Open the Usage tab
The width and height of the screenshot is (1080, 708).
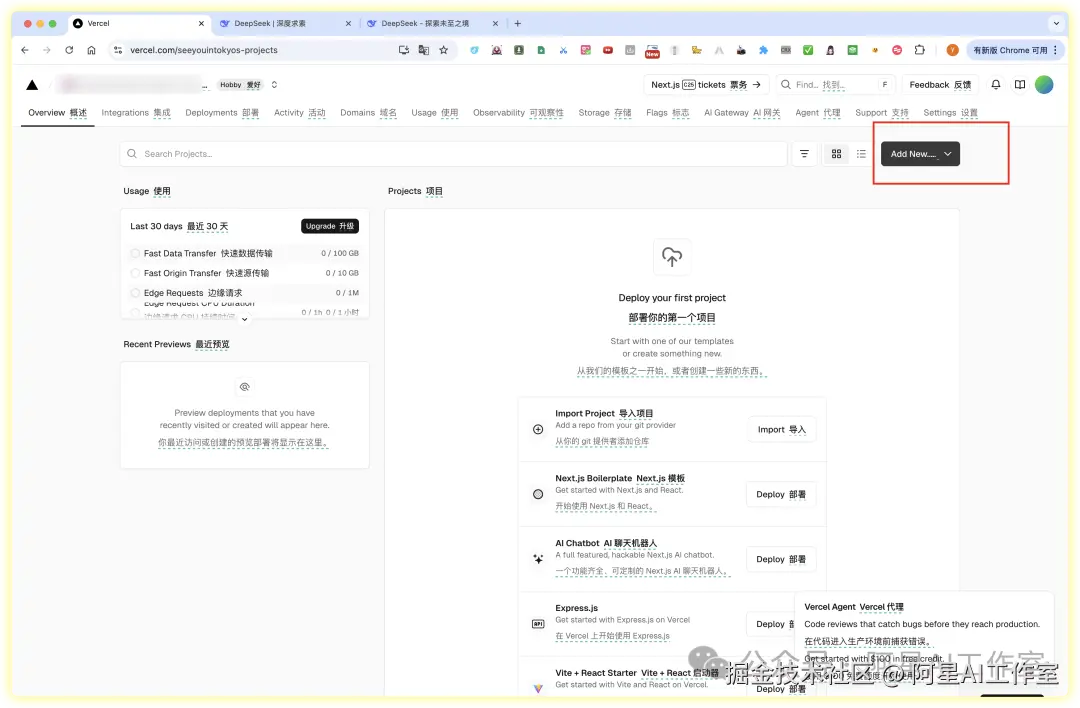pyautogui.click(x=435, y=112)
